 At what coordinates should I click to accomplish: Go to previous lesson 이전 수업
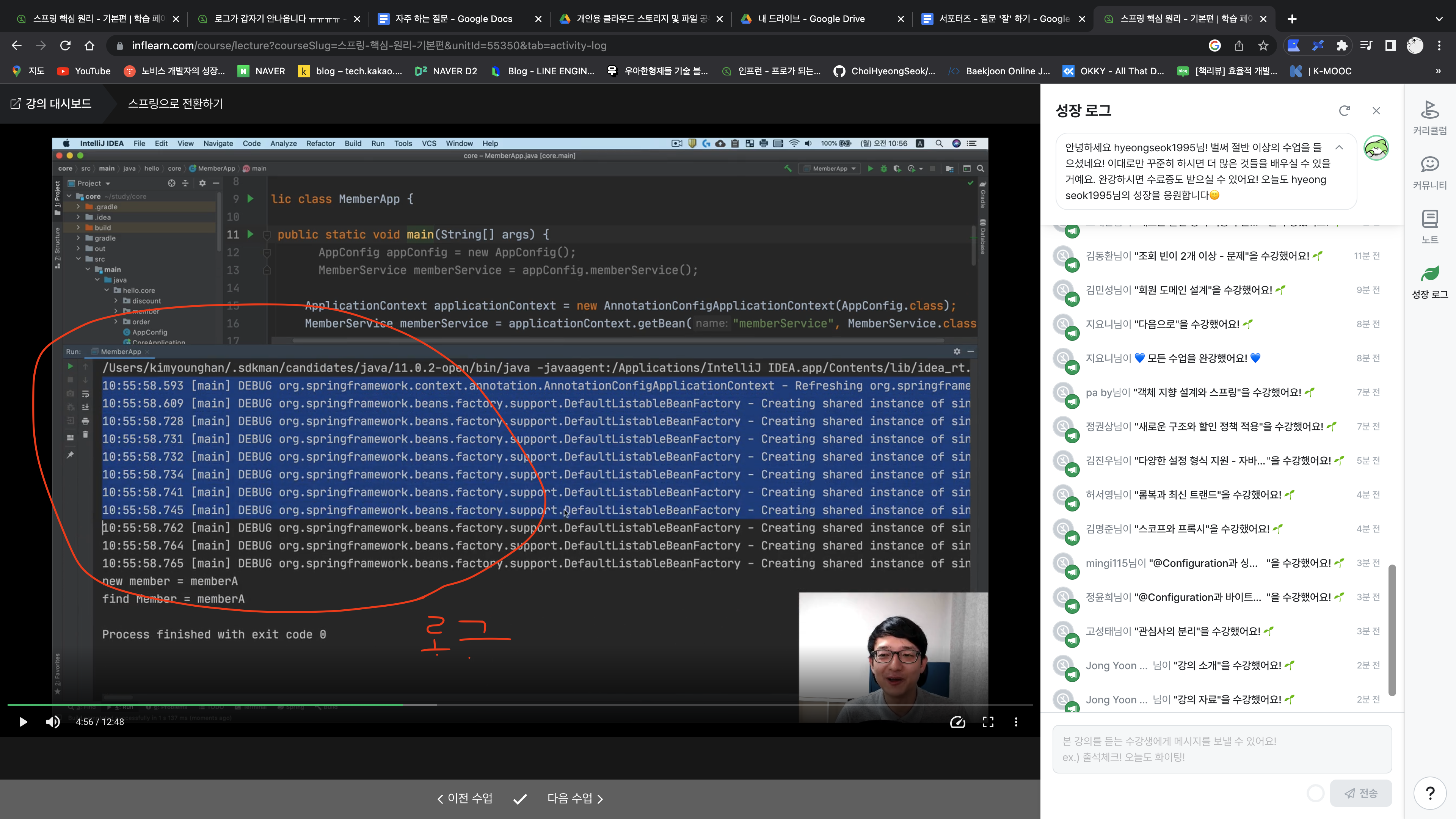tap(464, 798)
